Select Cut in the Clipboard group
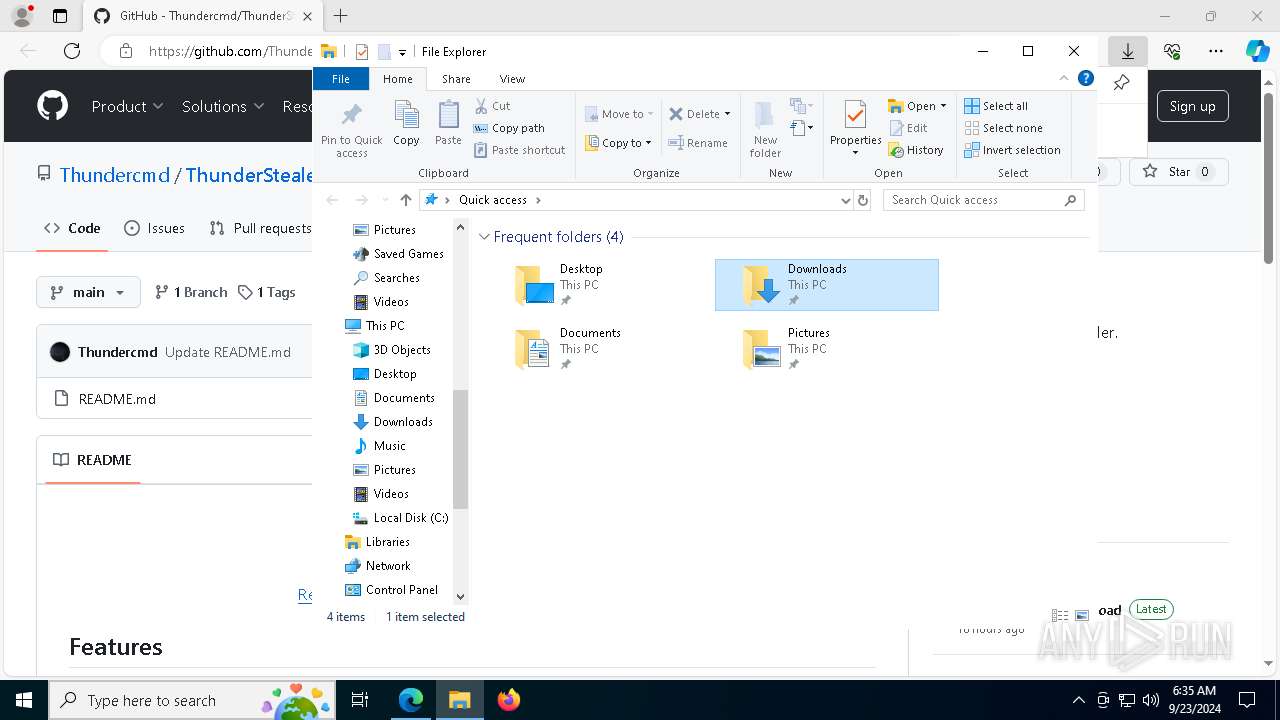The width and height of the screenshot is (1280, 720). (x=492, y=106)
